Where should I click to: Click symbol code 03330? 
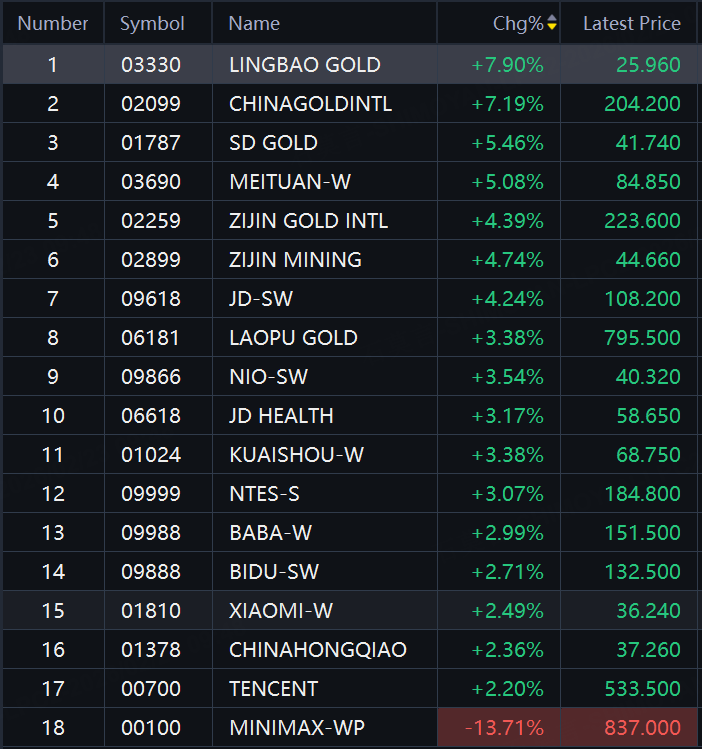[x=151, y=64]
